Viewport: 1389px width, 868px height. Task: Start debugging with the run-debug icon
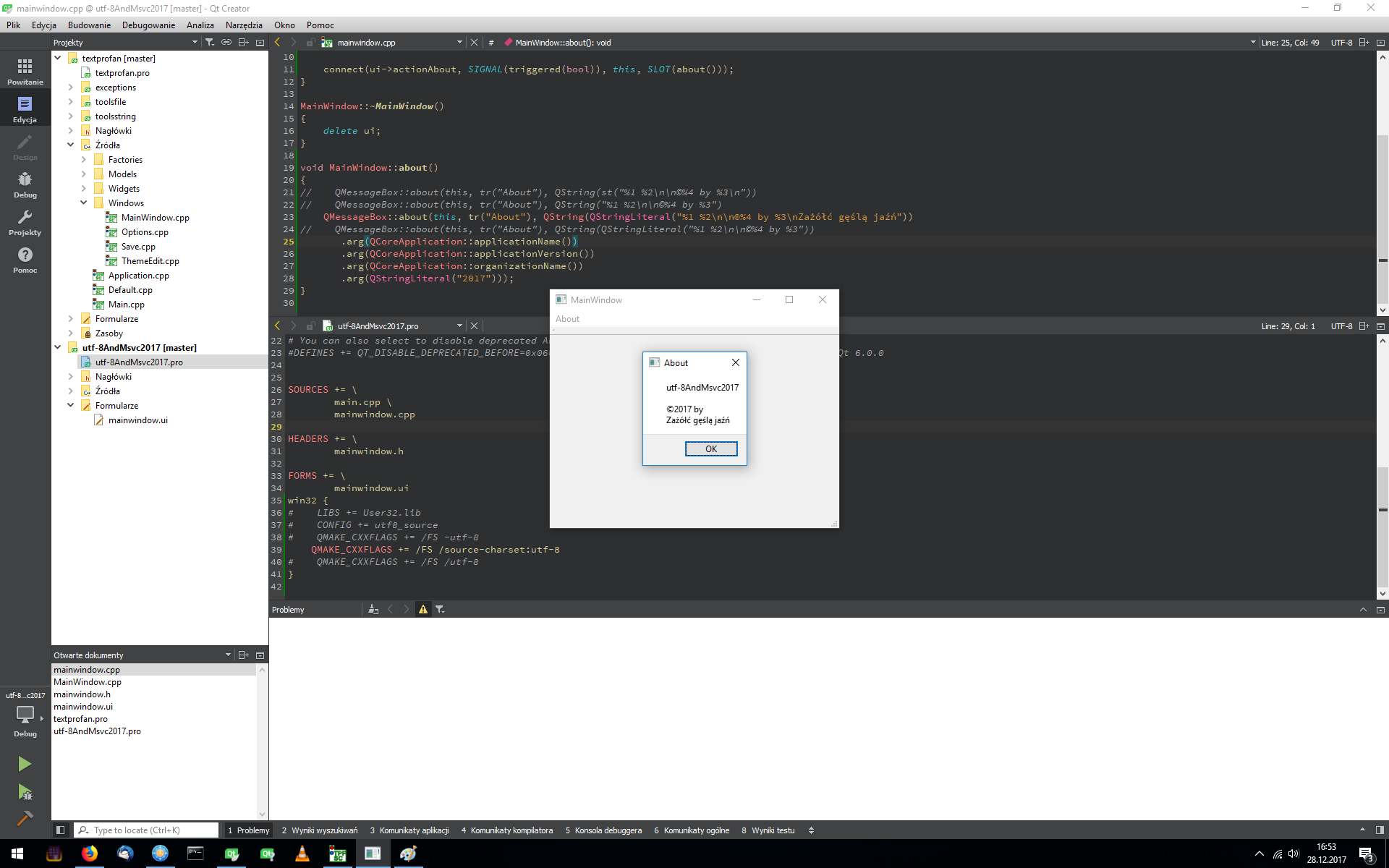click(25, 792)
